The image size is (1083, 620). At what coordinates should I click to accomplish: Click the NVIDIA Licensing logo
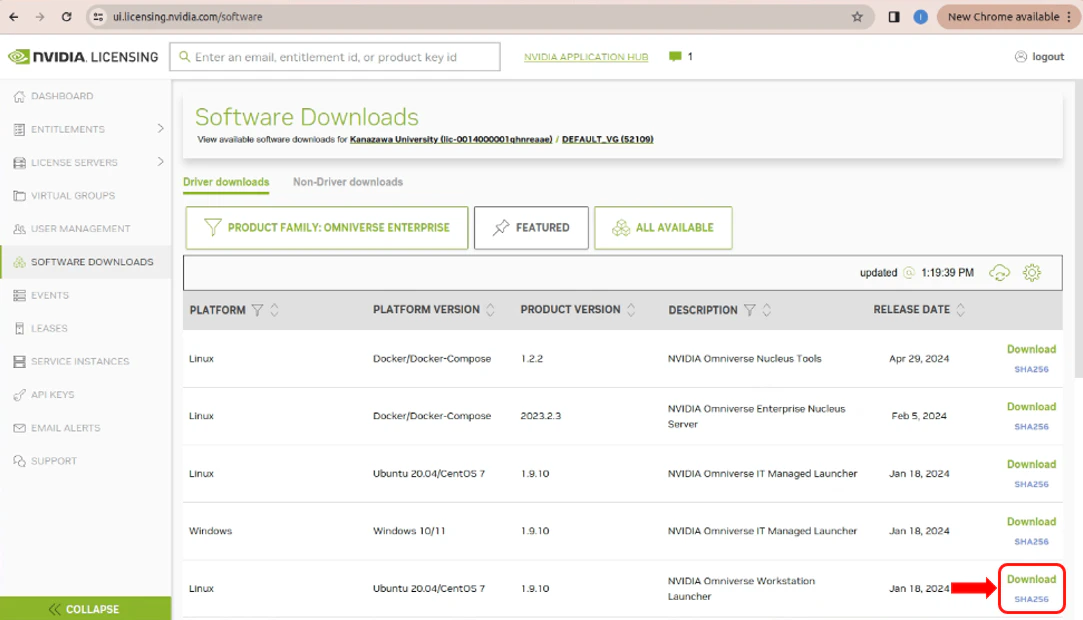click(83, 57)
